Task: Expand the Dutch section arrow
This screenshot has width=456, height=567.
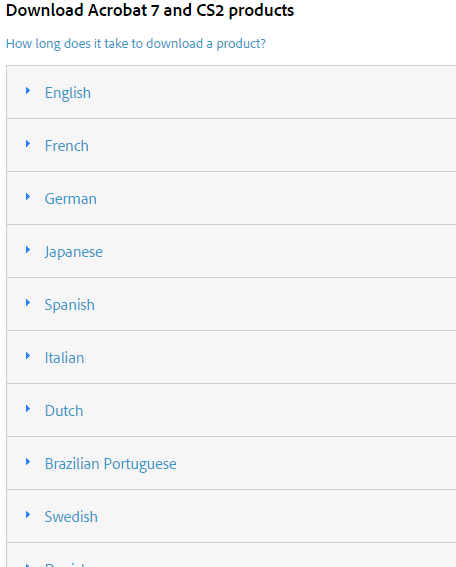Action: click(x=28, y=409)
